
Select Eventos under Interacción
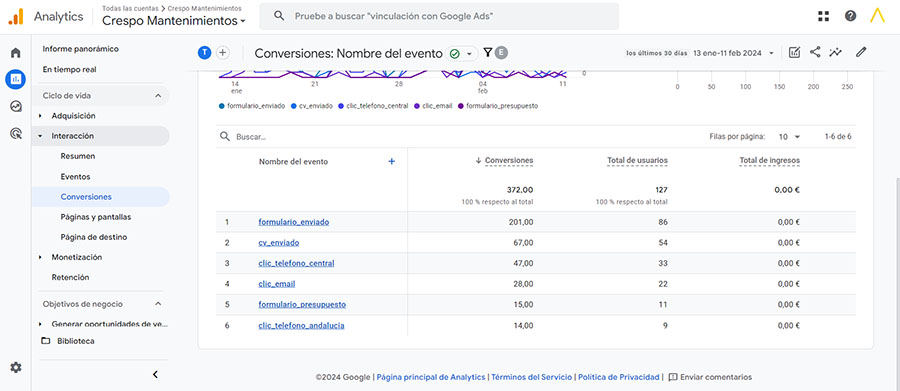click(x=75, y=177)
